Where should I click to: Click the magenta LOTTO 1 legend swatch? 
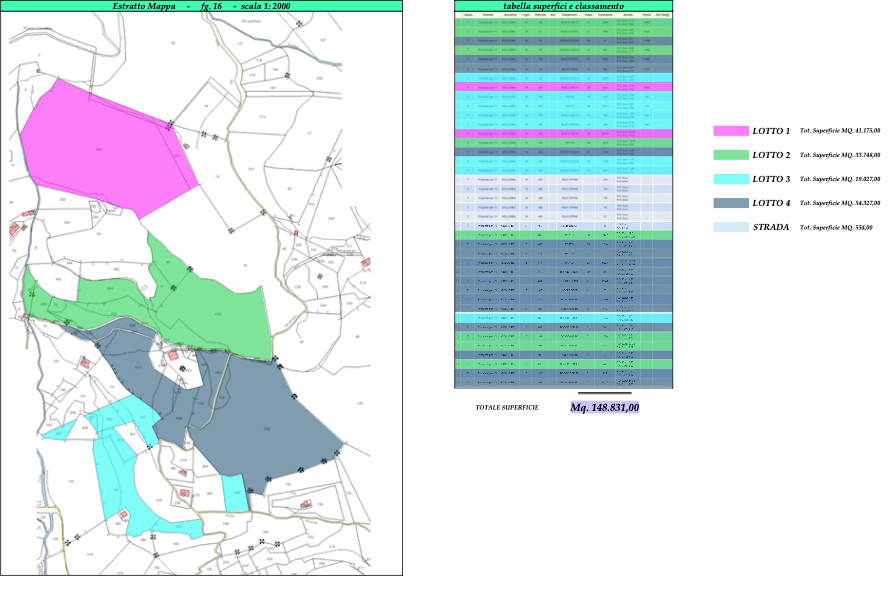[x=729, y=131]
